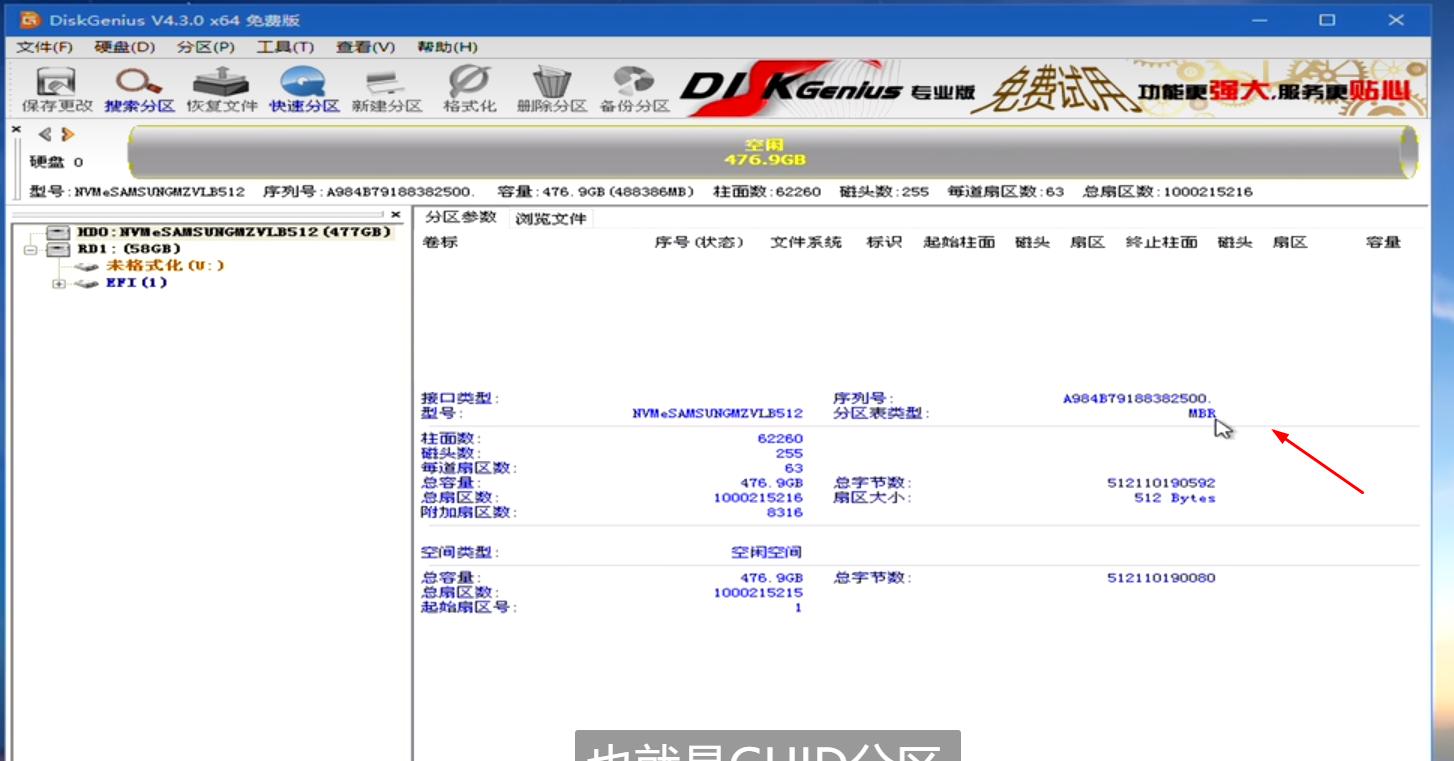The image size is (1454, 761).
Task: Select the RD1:(58GB) disk in tree
Action: click(129, 249)
